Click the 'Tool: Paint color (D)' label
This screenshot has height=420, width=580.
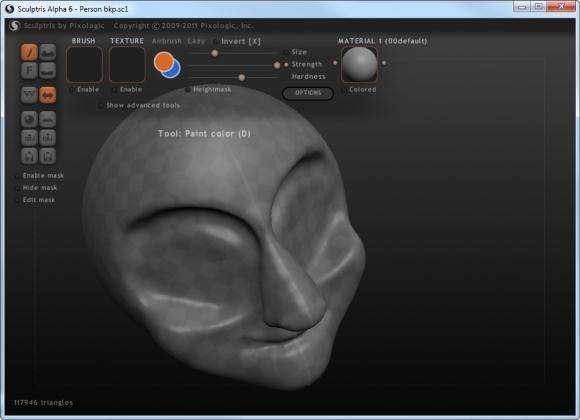pyautogui.click(x=204, y=134)
